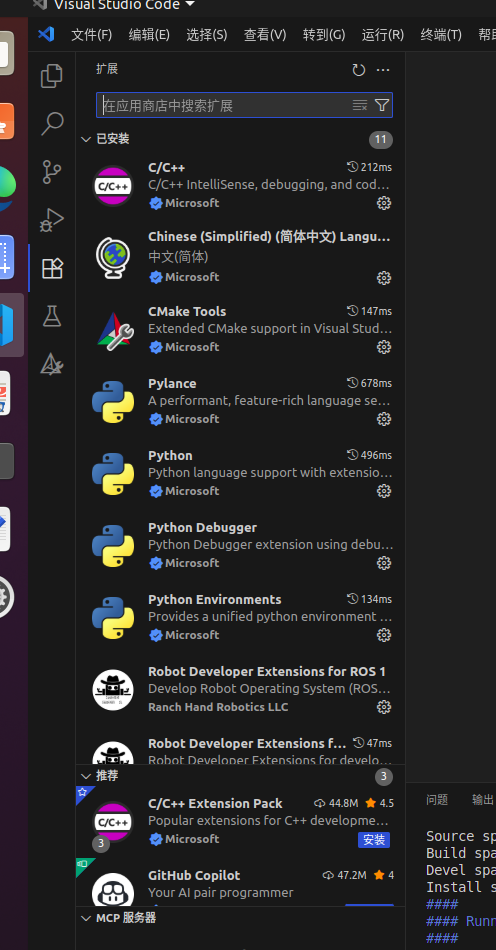496x950 pixels.
Task: Open the 编辑(E) menu
Action: click(149, 35)
